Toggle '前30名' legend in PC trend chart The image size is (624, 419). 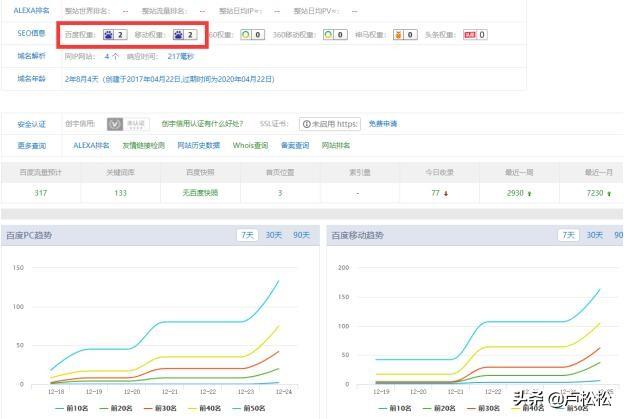click(160, 408)
